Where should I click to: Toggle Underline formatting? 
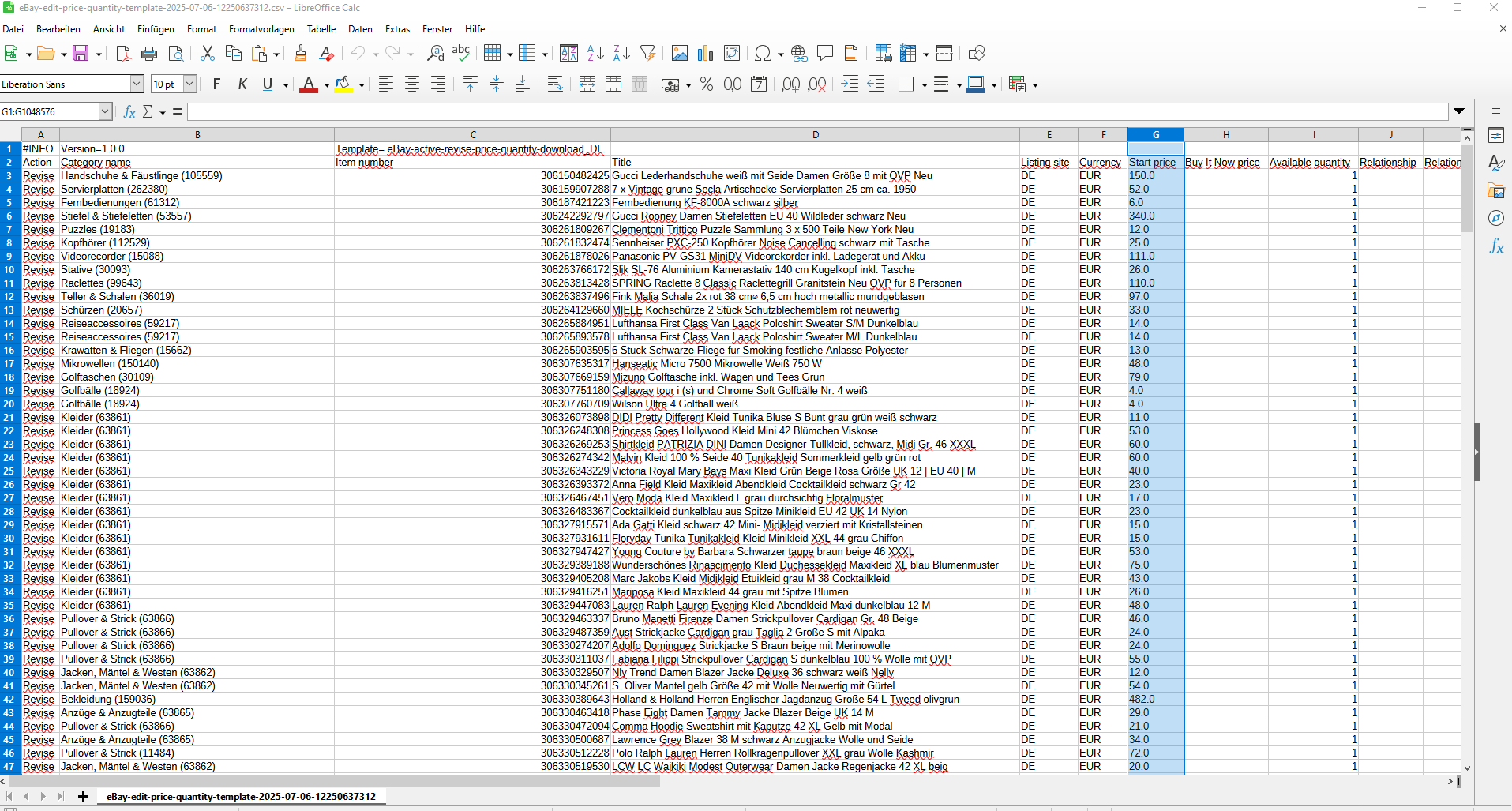[268, 84]
